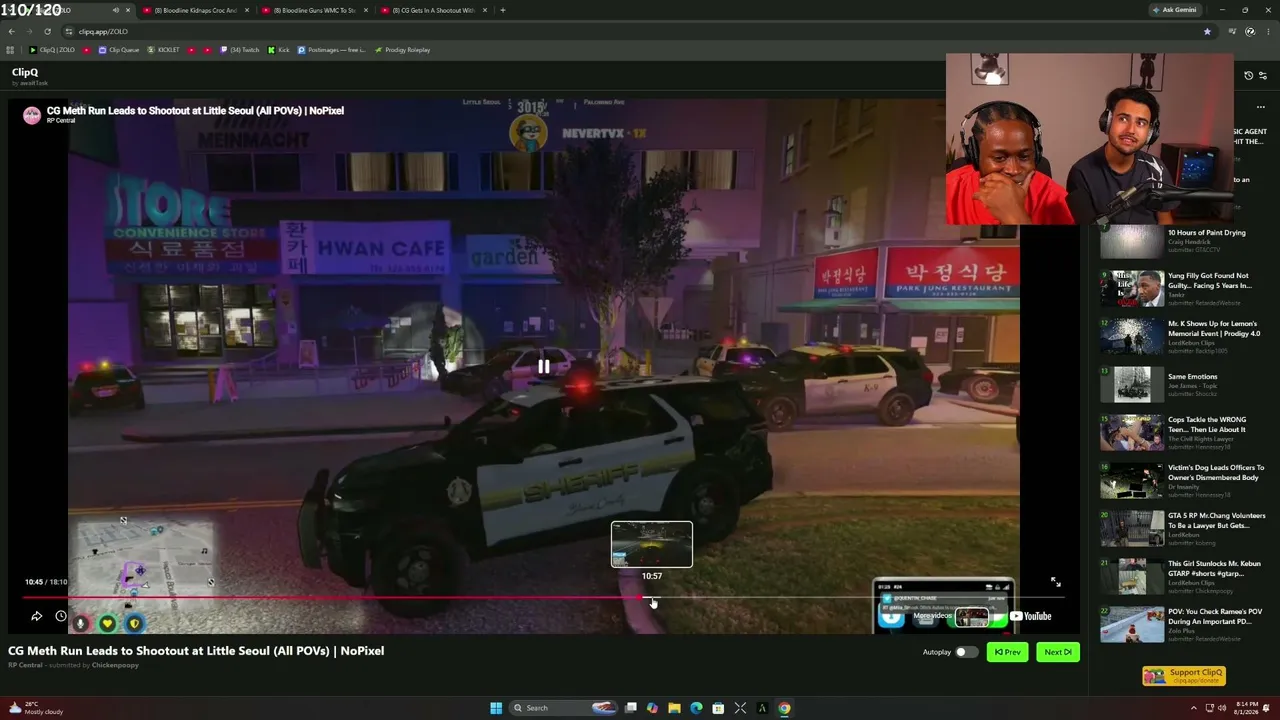Enter fullscreen using the expand arrows icon
Screen dimensions: 1280x720
tap(1055, 582)
